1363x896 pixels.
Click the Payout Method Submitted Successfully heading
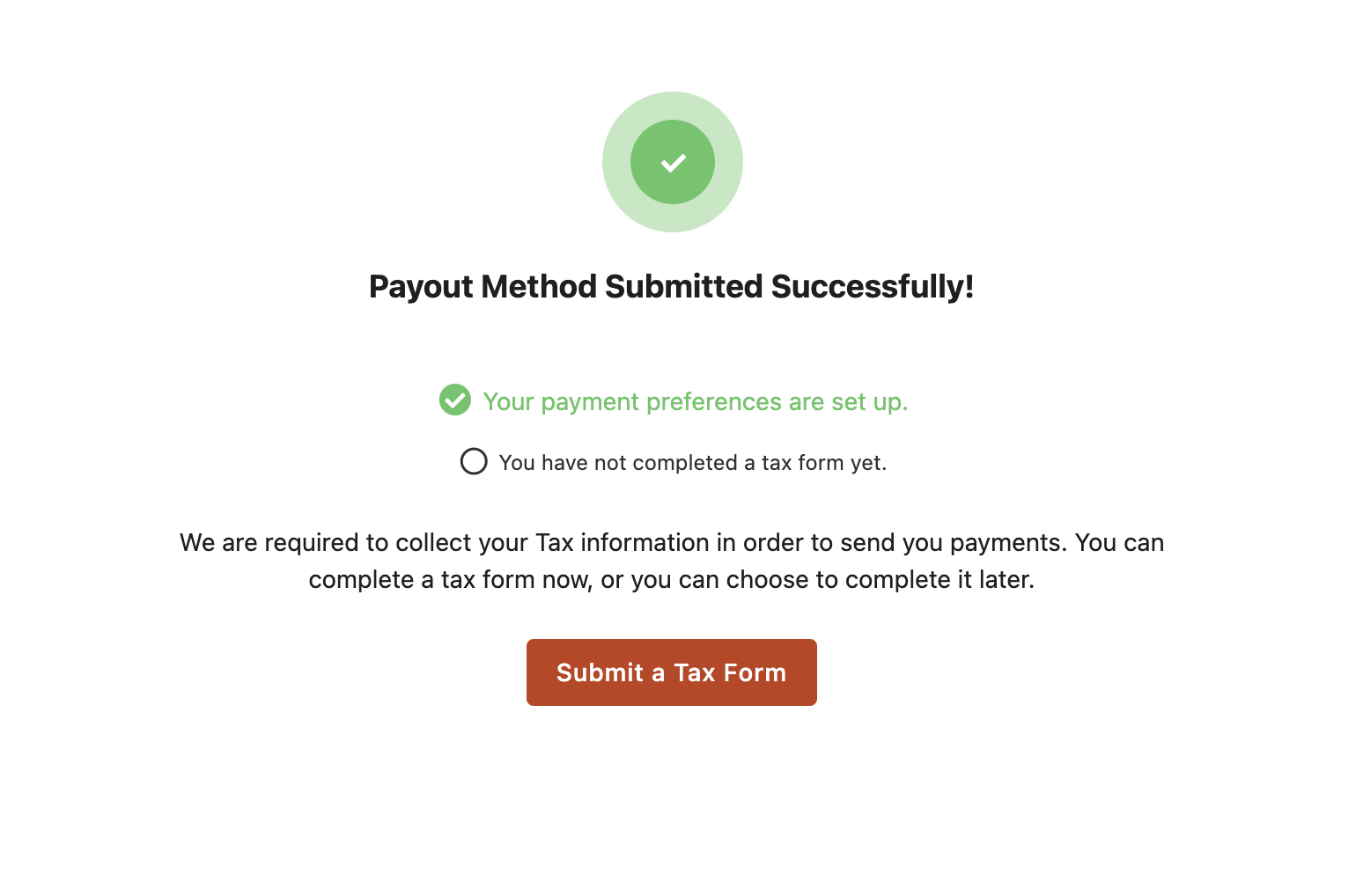(672, 287)
